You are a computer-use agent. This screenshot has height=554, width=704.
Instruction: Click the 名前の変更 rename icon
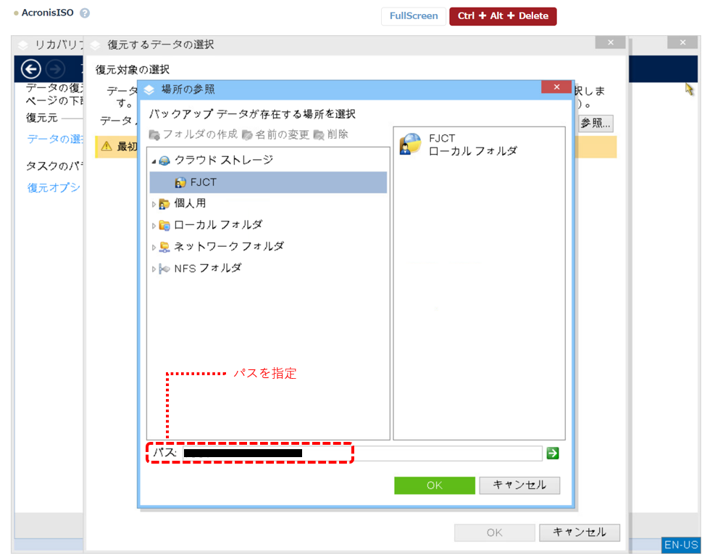247,134
